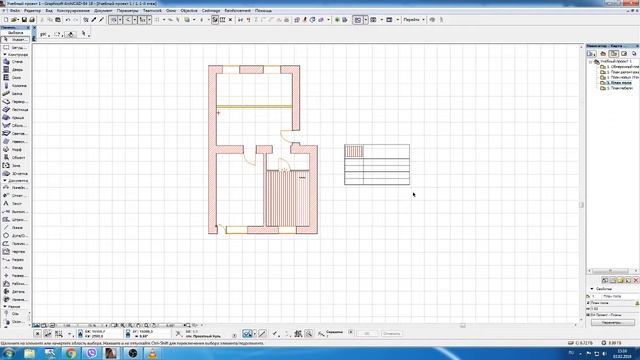Select the Marquee (Бегущая рамка) tool
The image size is (640, 360).
[x=15, y=48]
